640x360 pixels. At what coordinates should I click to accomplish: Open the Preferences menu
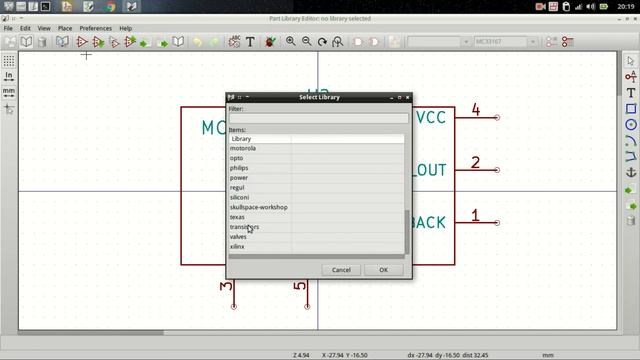coord(96,28)
